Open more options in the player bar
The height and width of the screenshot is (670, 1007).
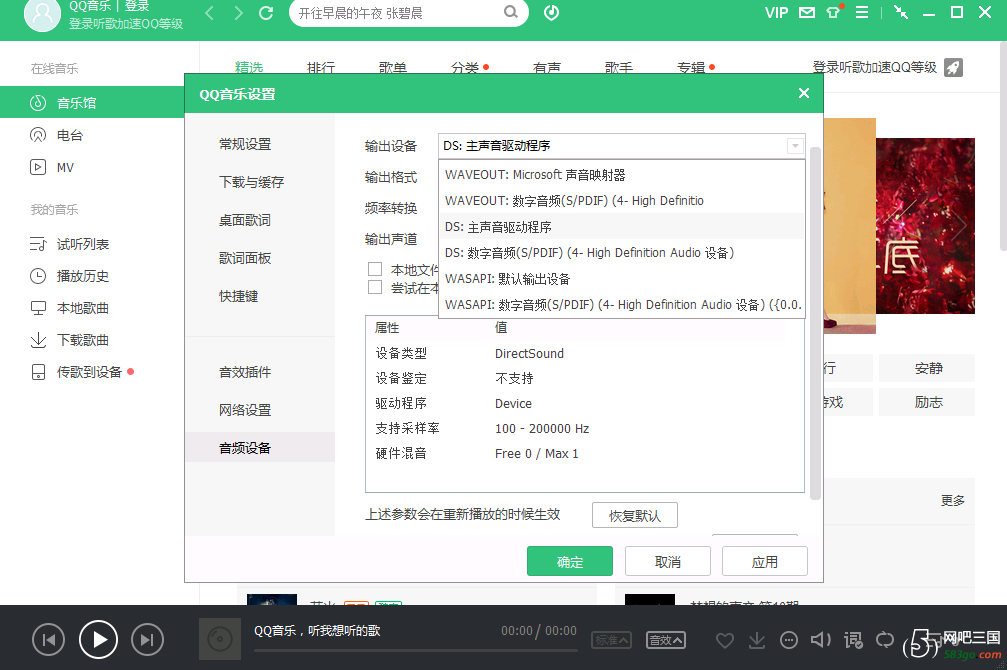pyautogui.click(x=789, y=640)
